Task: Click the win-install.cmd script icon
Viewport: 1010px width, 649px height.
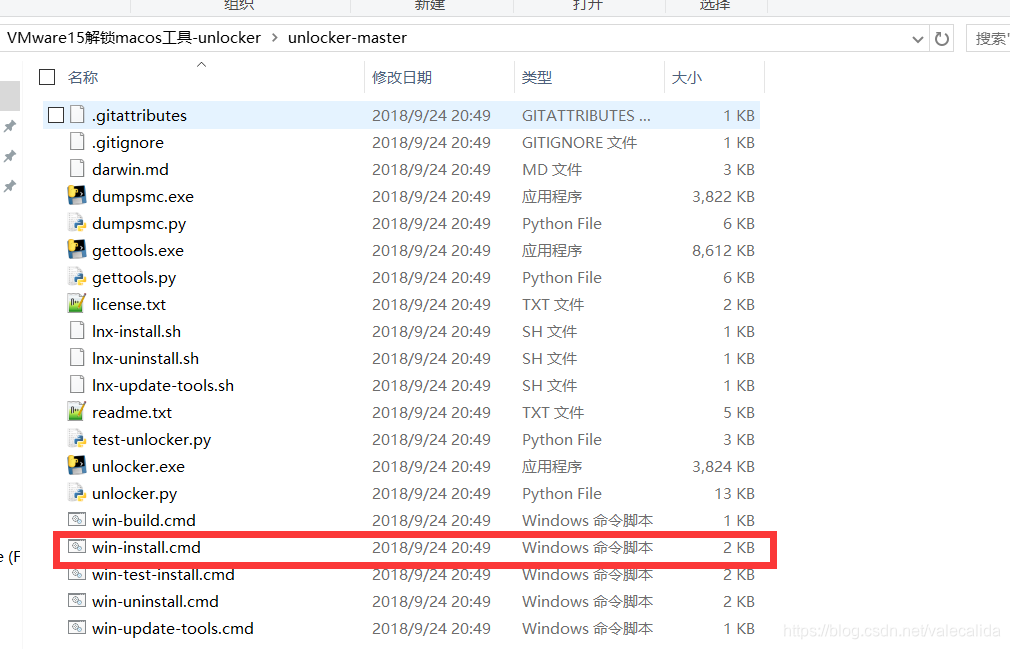Action: point(77,547)
